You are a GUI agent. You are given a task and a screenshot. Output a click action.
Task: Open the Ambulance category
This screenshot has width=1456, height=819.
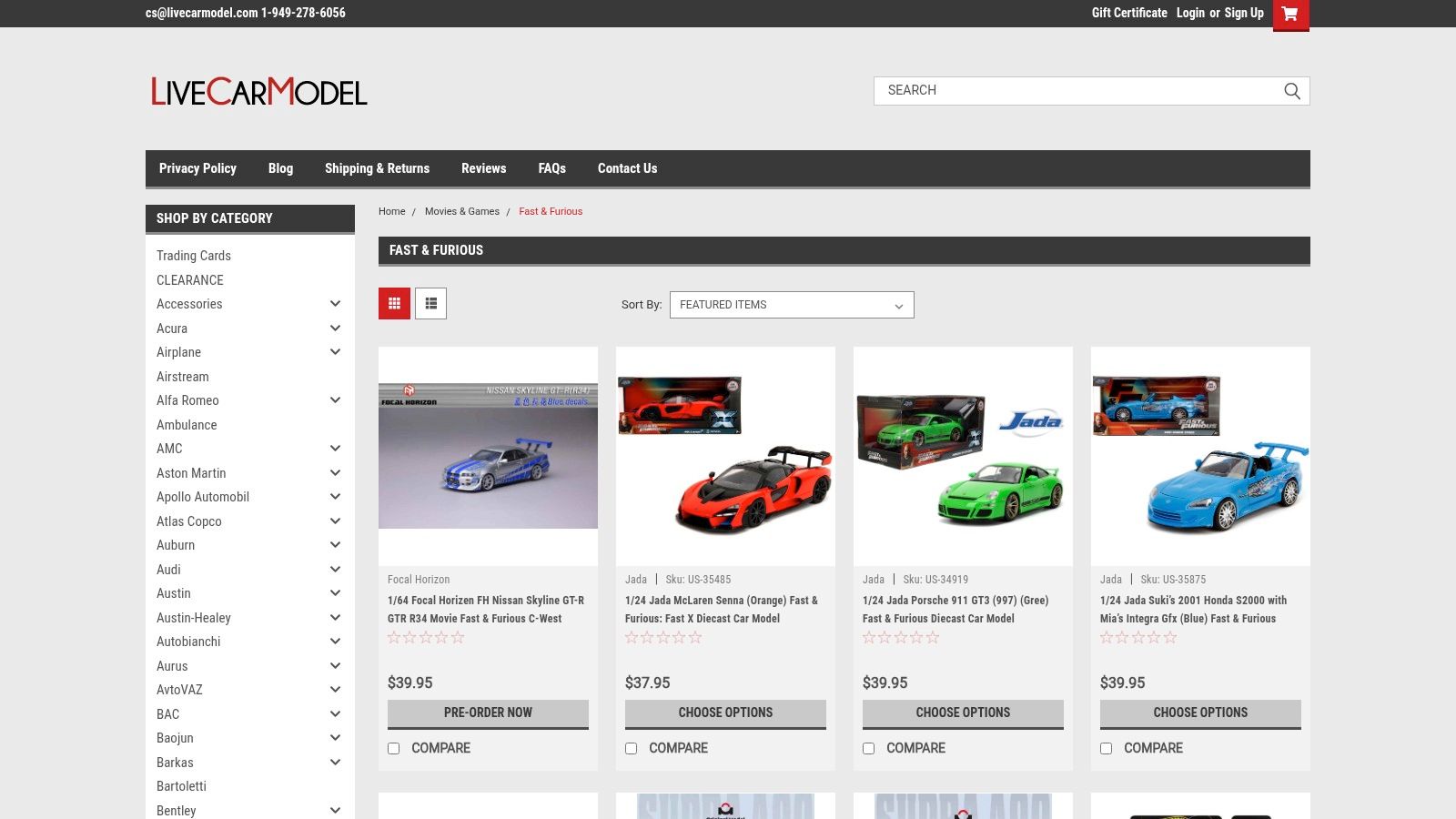187,425
